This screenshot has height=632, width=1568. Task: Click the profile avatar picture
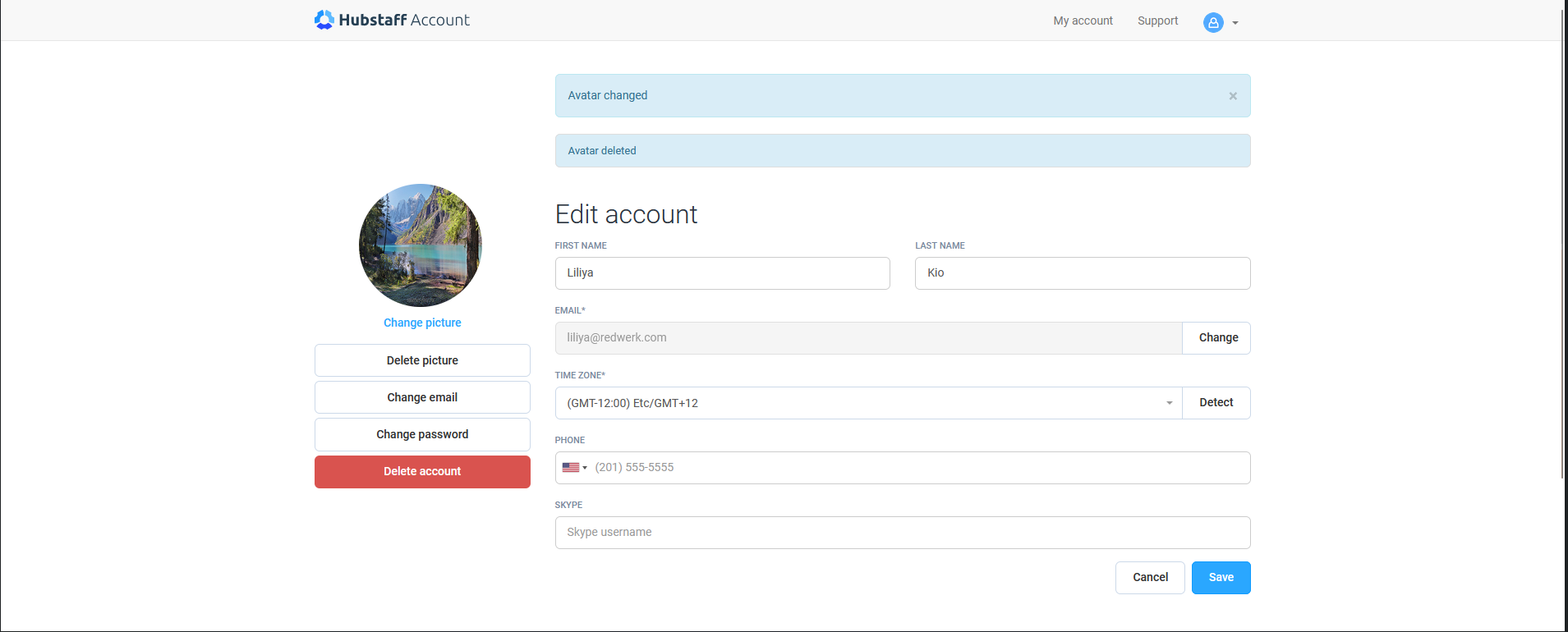(421, 245)
